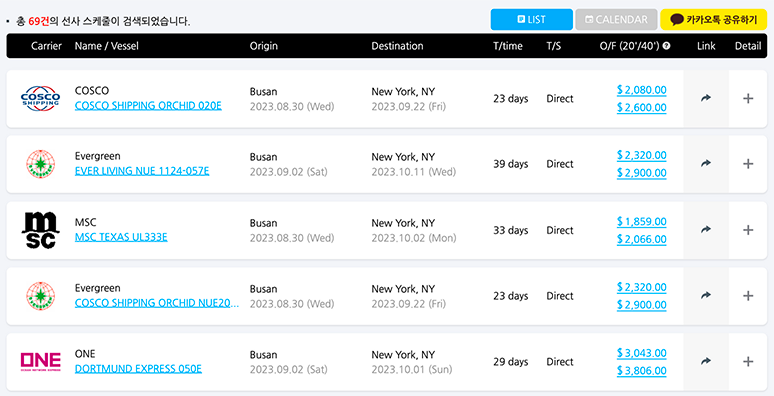Click the COSCO Shipping carrier logo

[x=40, y=98]
